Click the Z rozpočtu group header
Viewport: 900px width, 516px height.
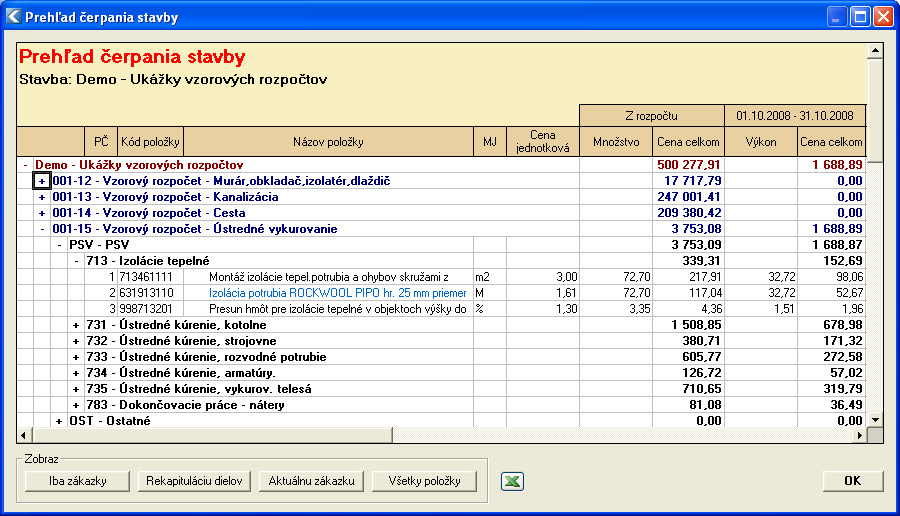[652, 116]
